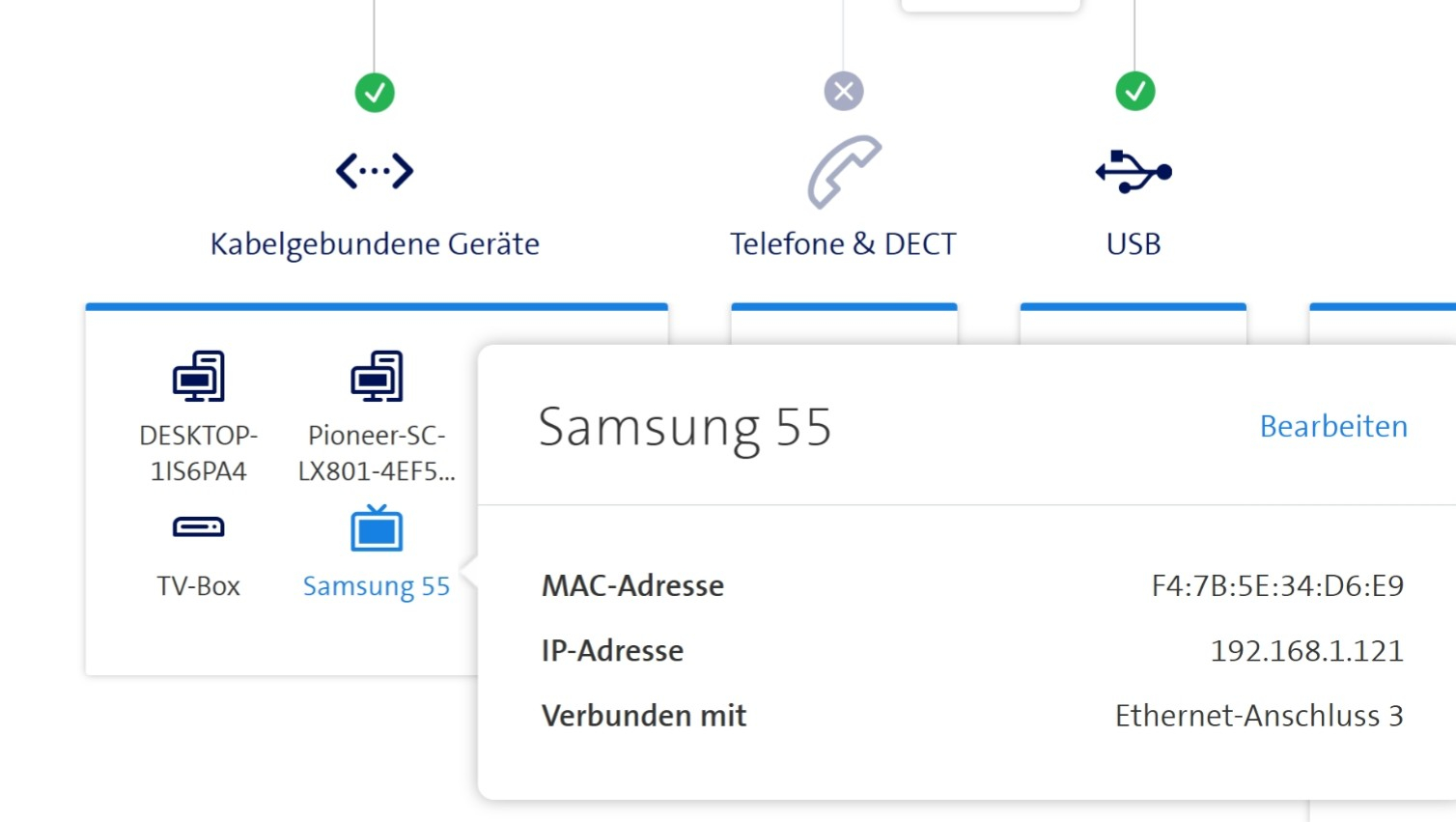
Task: Select the DESKTOP-1IS6PA4 computer icon
Action: coord(199,376)
